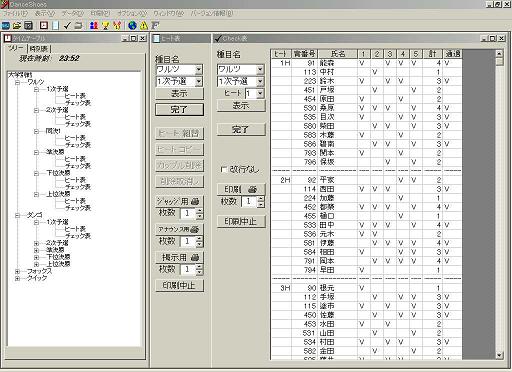Viewport: 512px width, 372px height.
Task: Switch to the ツリー tab
Action: 16,48
